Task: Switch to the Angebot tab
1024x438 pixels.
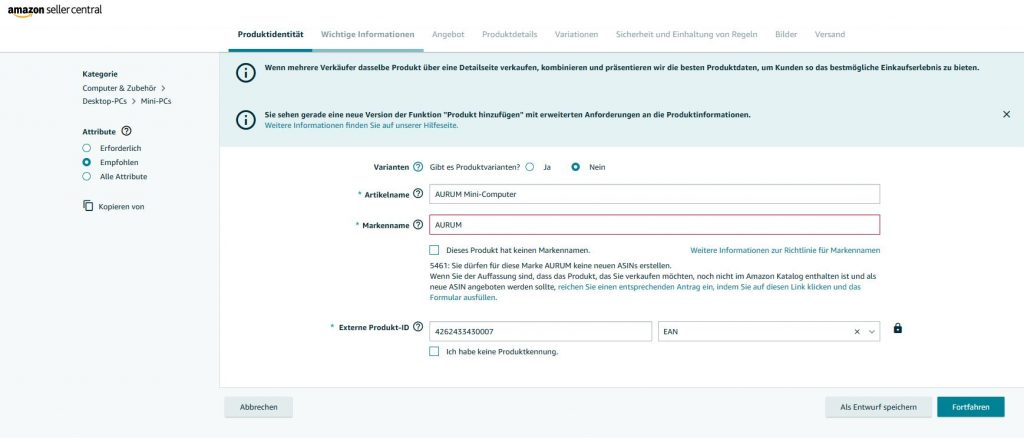Action: [448, 35]
